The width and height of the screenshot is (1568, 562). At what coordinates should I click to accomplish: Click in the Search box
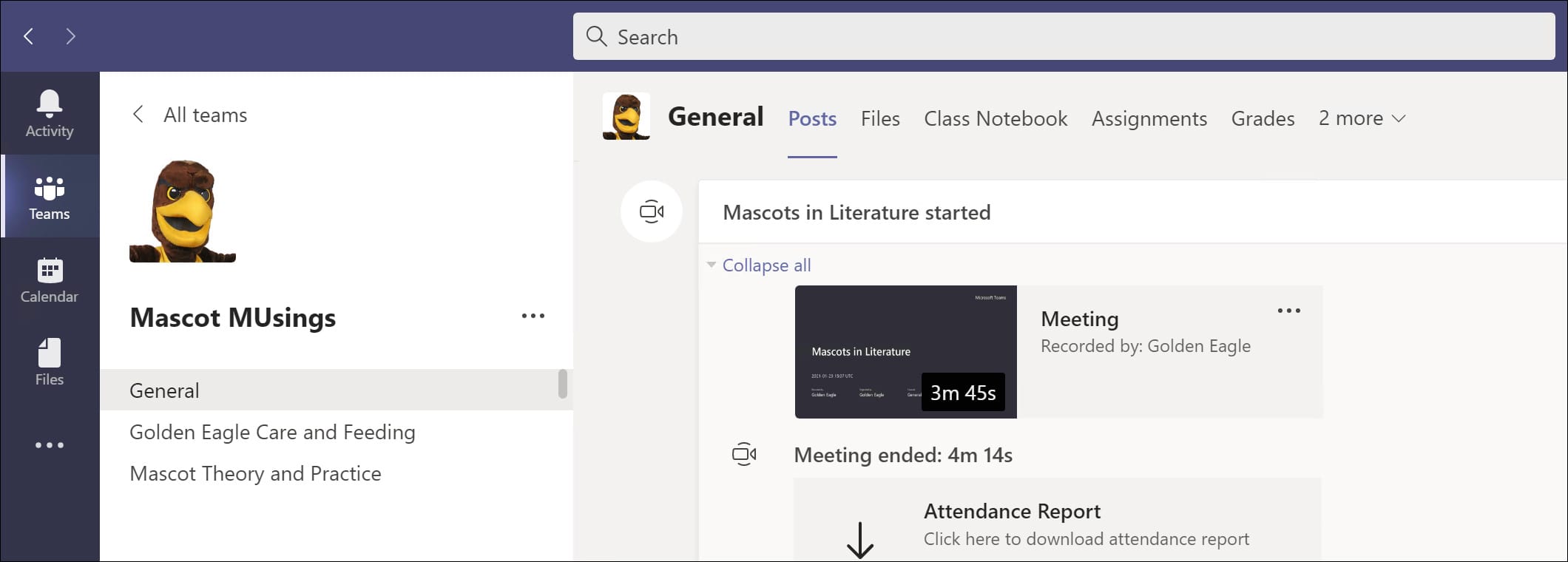(1064, 37)
